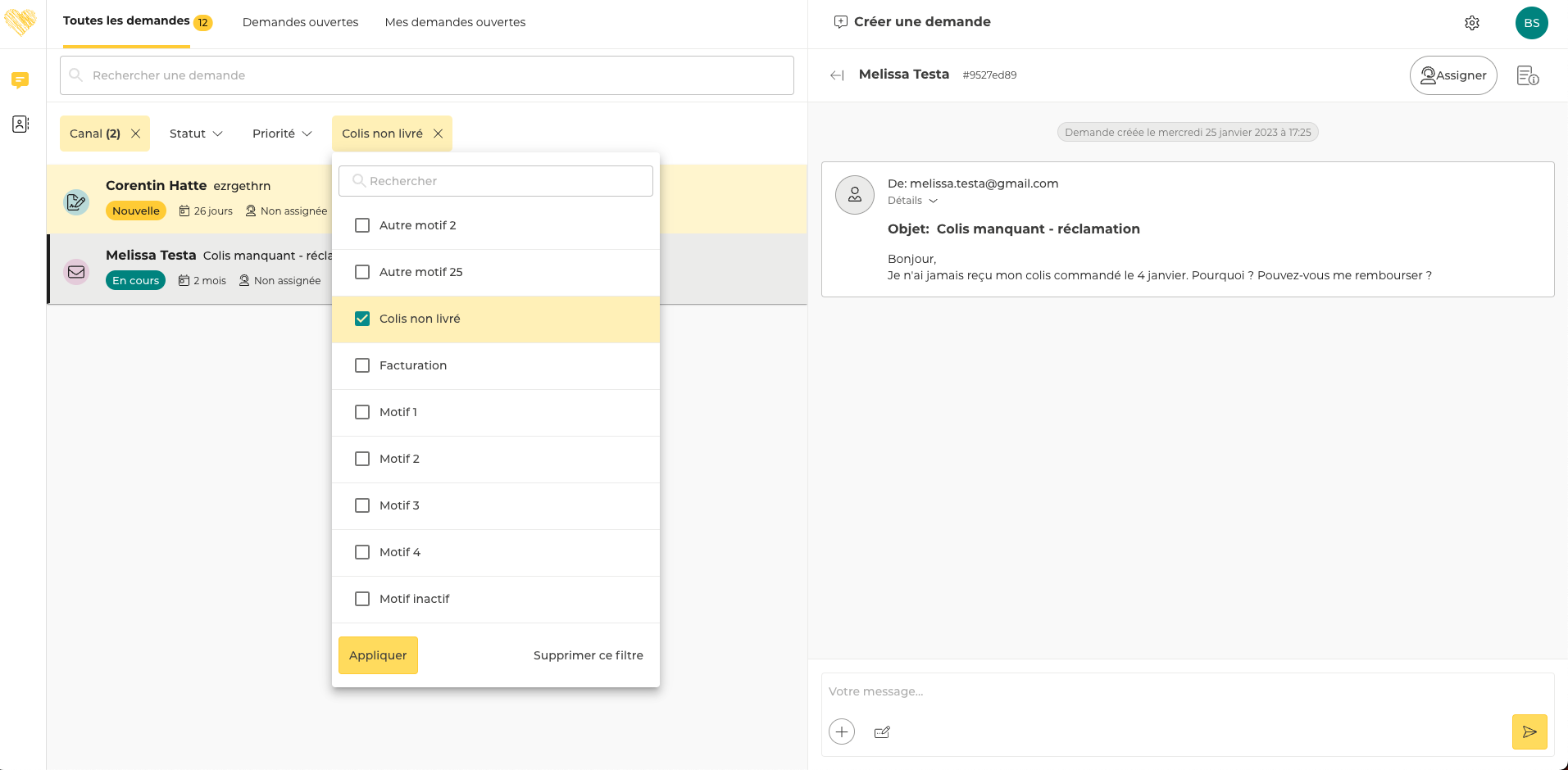
Task: Click the plus attachment icon
Action: [842, 731]
